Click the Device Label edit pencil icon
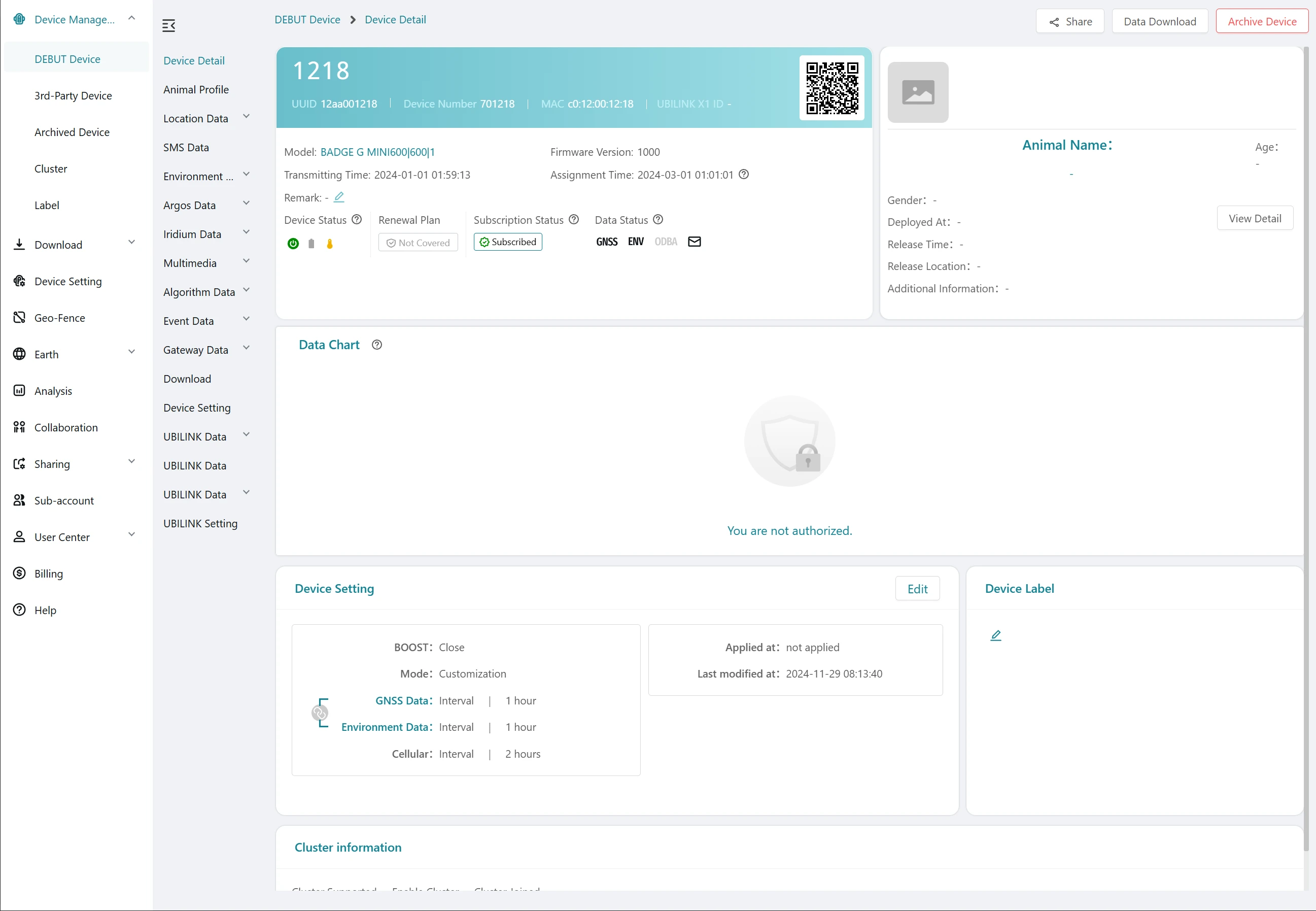1316x911 pixels. (x=995, y=635)
